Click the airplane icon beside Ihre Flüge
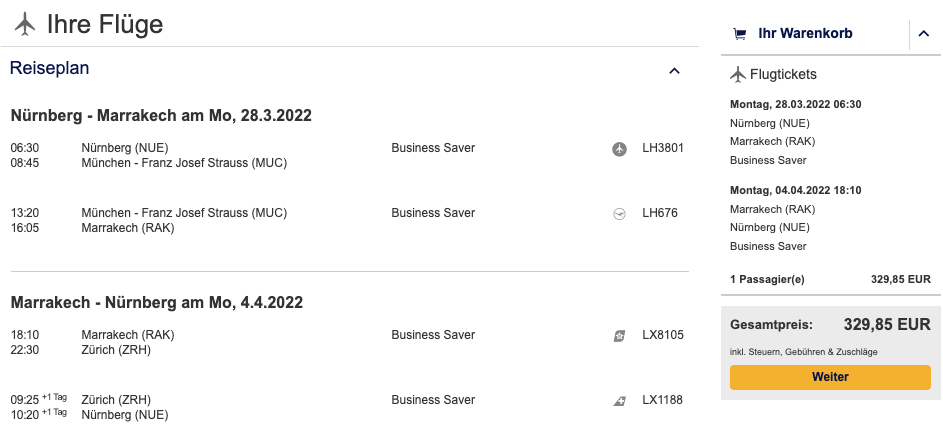 tap(25, 23)
